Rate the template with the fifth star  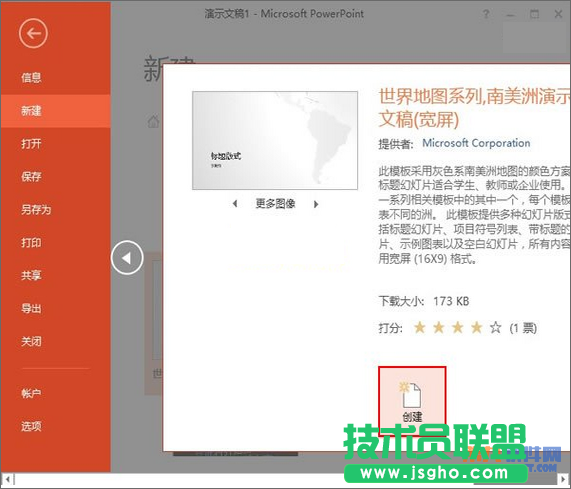pyautogui.click(x=495, y=328)
